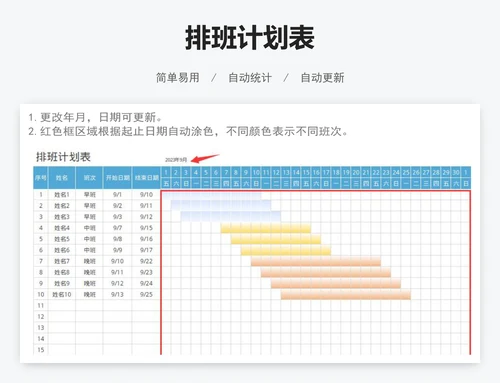Select end date 9/22 for 姓名7

click(x=146, y=261)
